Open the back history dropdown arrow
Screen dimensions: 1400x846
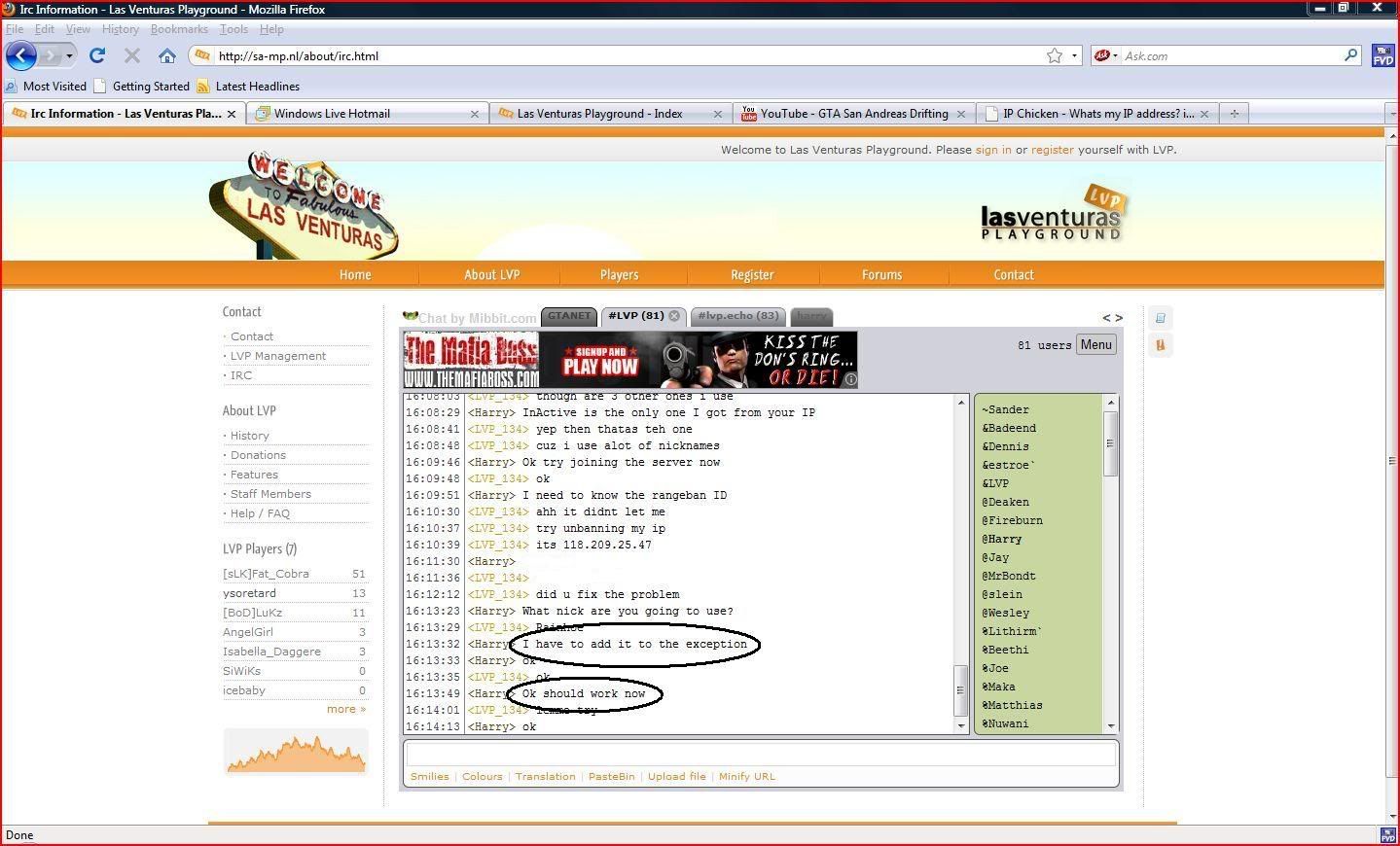(69, 56)
